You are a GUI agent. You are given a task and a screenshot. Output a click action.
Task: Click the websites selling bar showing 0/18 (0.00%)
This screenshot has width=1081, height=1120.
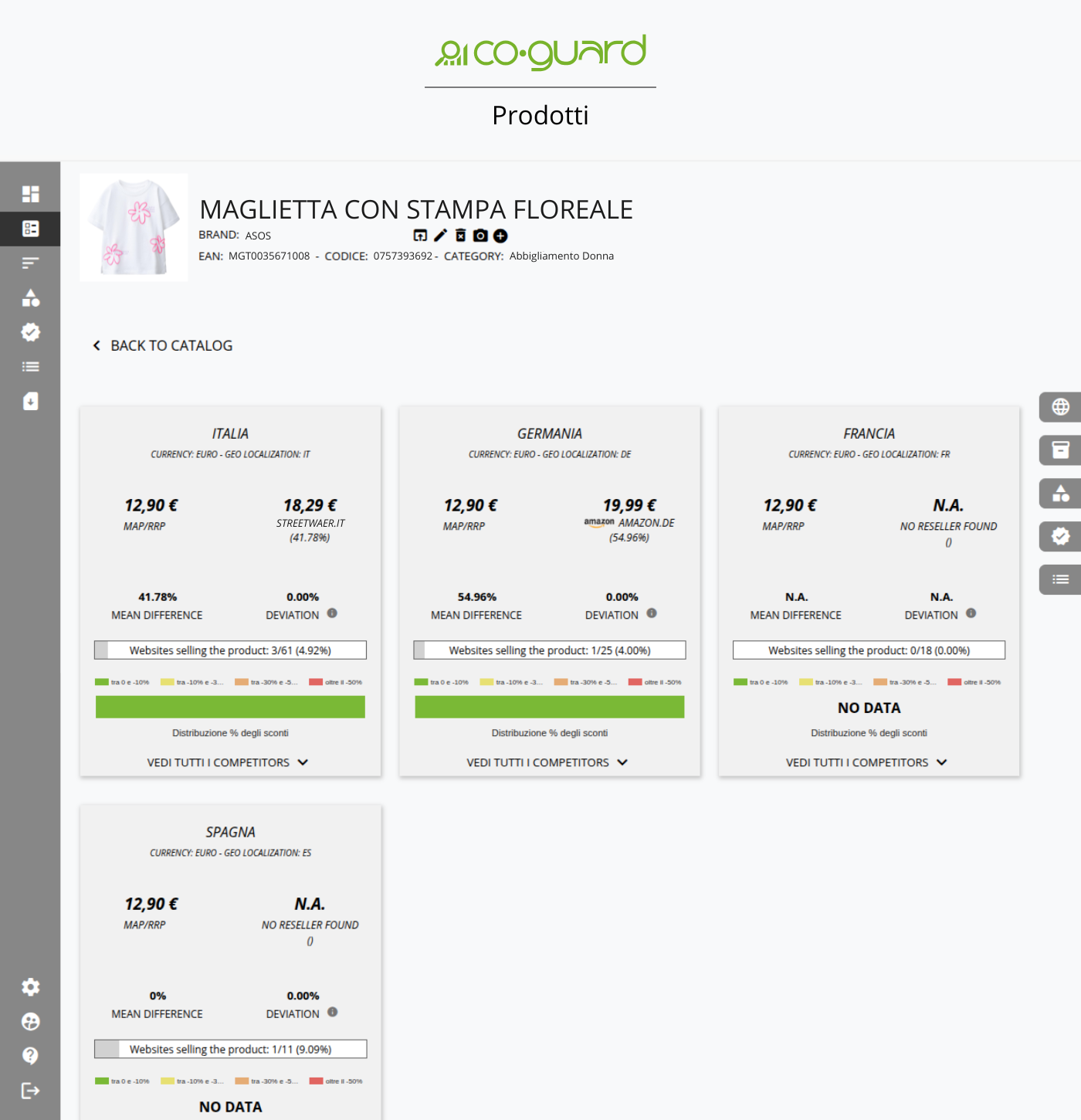click(x=869, y=650)
